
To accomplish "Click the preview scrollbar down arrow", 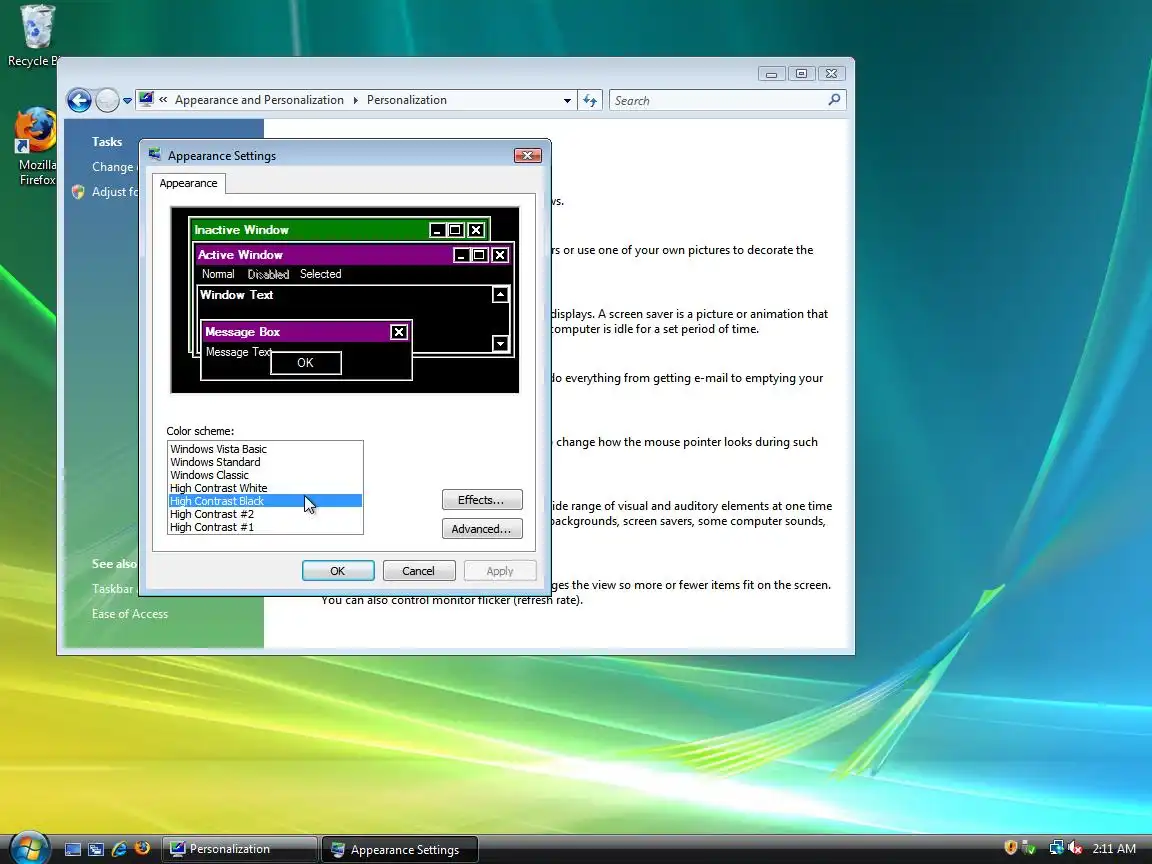I will (x=500, y=343).
